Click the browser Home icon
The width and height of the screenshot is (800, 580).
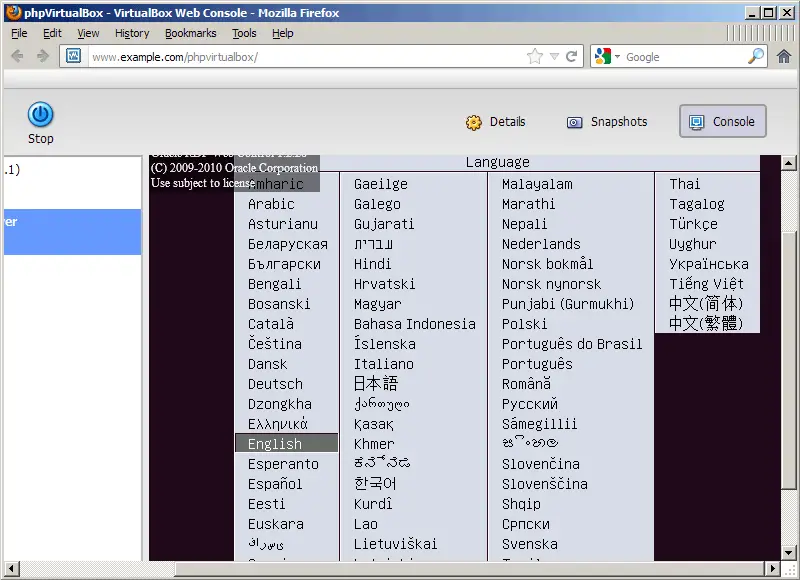pyautogui.click(x=783, y=56)
